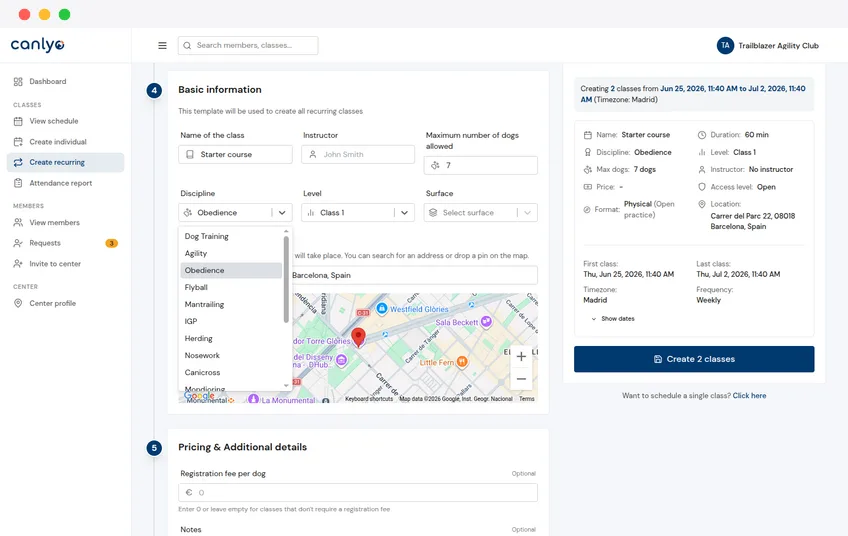This screenshot has width=848, height=536.
Task: Click the macOS green fullscreen button
Action: 64,15
